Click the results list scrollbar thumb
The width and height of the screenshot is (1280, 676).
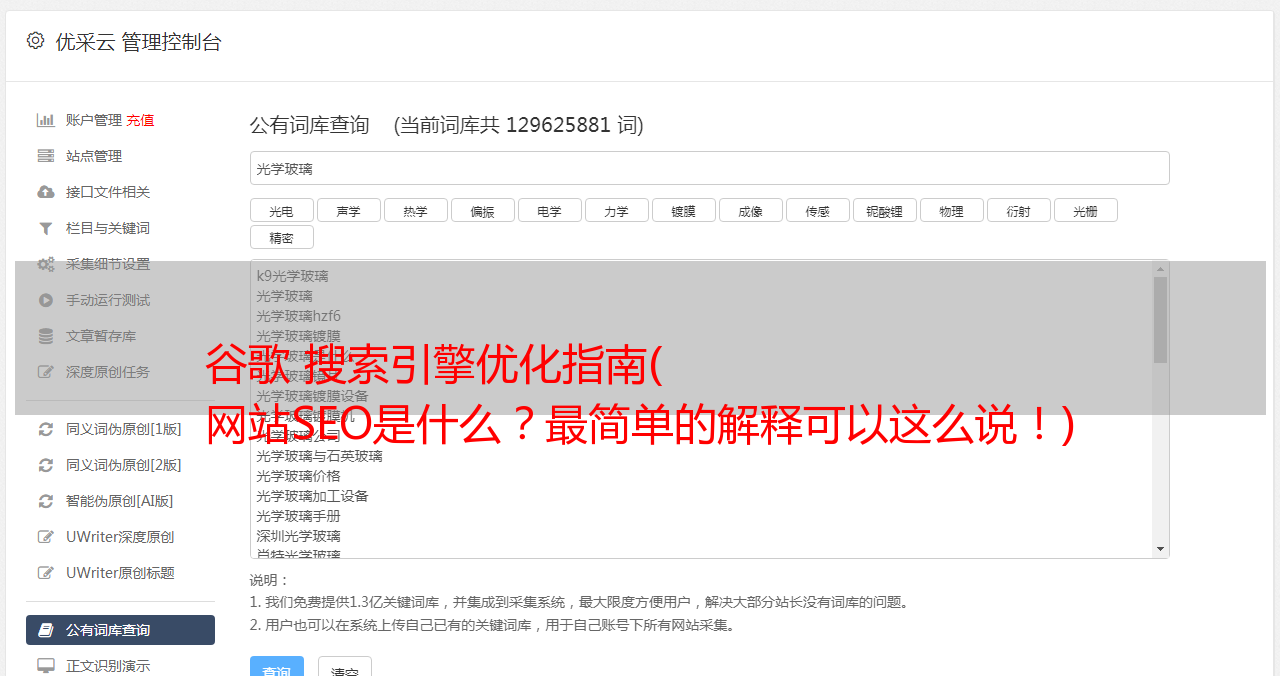click(x=1160, y=319)
